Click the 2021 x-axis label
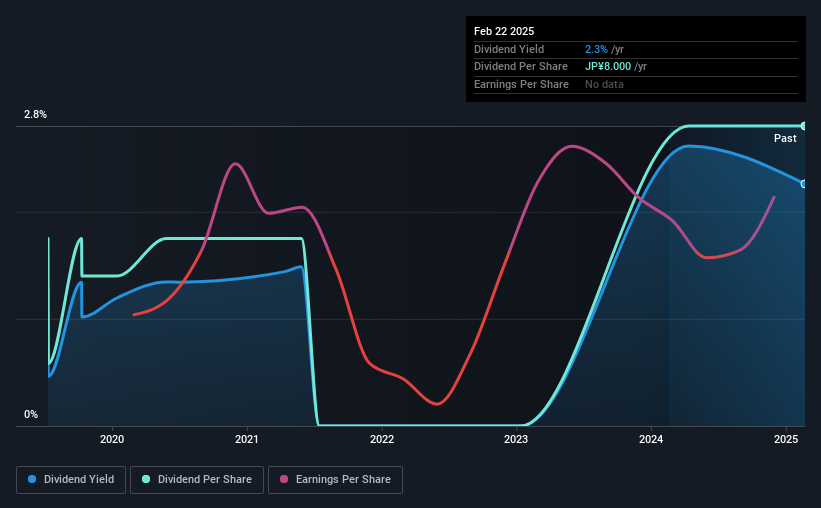 coord(247,439)
